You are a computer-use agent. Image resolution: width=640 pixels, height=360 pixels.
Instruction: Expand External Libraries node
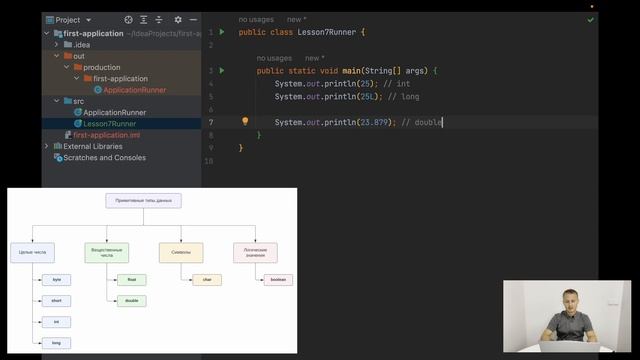point(47,146)
